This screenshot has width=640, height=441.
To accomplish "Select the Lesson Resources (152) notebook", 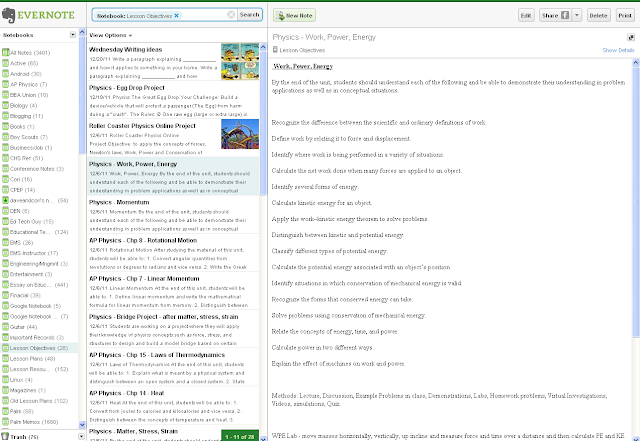I will [x=39, y=369].
